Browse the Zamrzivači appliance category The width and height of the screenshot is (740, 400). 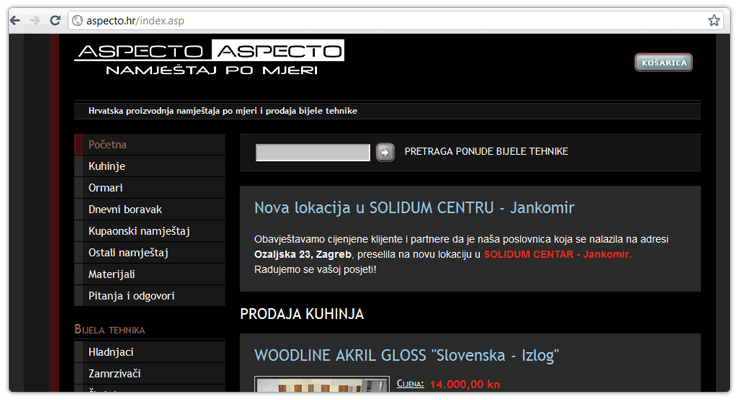150,374
